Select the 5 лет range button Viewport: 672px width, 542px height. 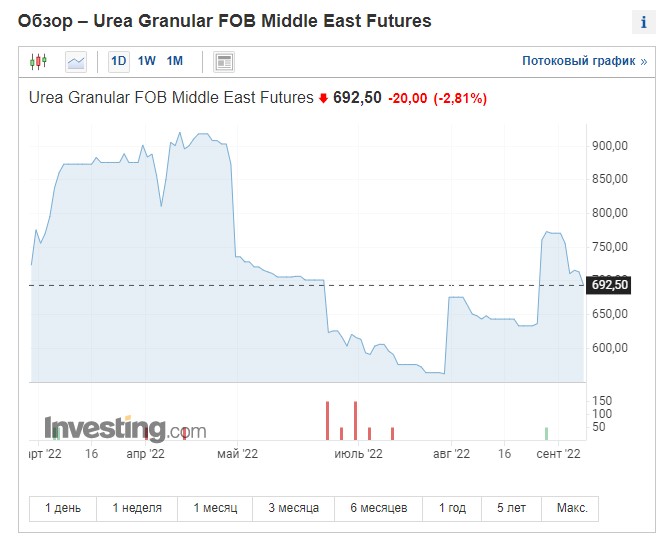512,508
